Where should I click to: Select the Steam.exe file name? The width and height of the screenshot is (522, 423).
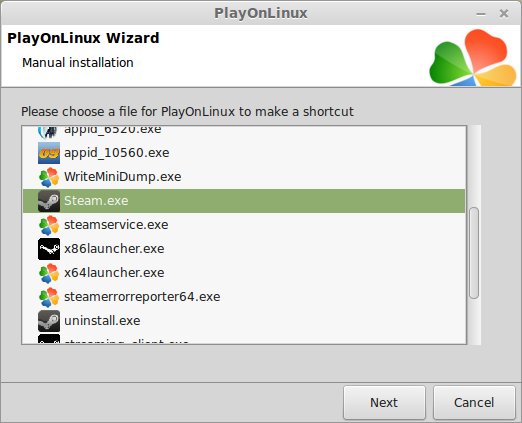point(96,201)
